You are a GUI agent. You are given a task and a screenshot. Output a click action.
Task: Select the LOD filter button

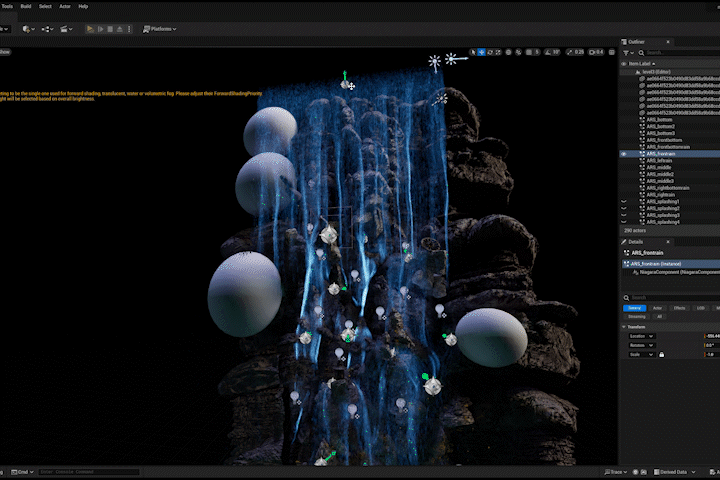(700, 308)
